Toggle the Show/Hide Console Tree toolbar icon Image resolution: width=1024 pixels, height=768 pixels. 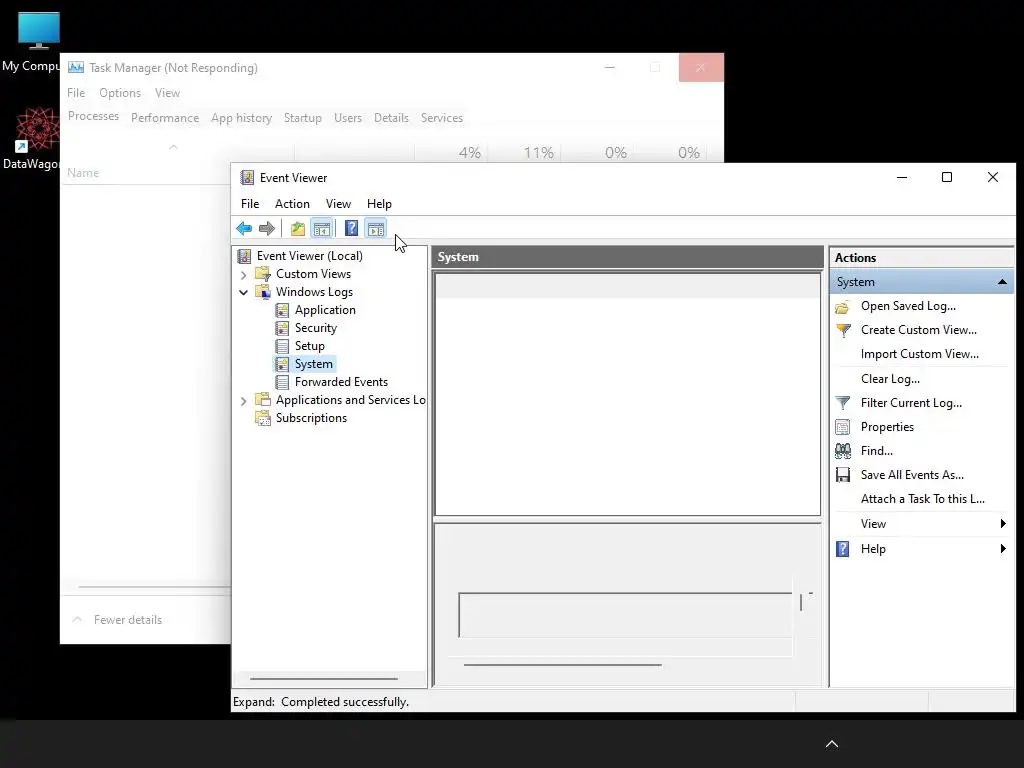tap(322, 228)
